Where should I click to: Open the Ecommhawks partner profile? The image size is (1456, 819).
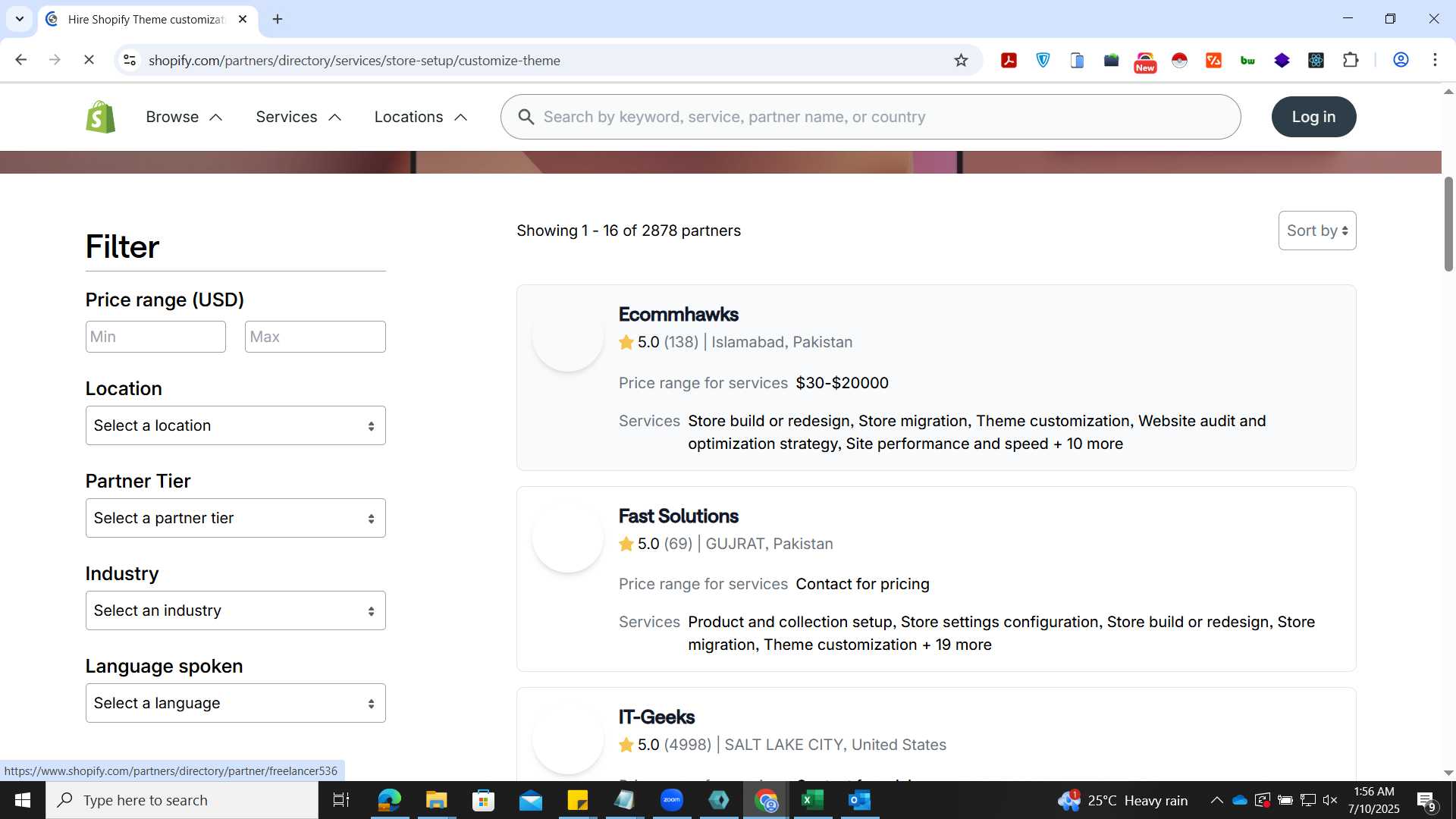tap(678, 314)
